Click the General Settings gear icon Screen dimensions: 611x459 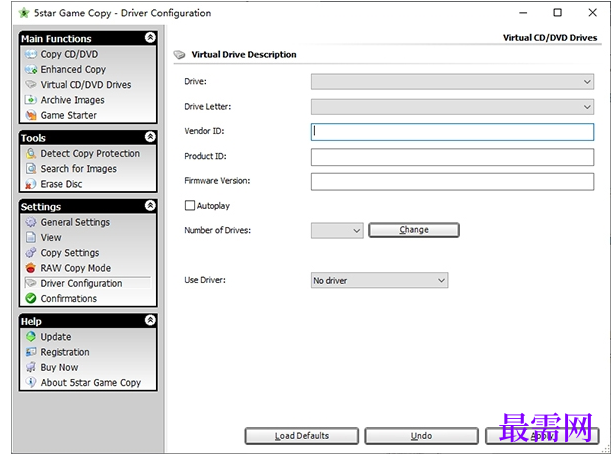click(x=31, y=222)
